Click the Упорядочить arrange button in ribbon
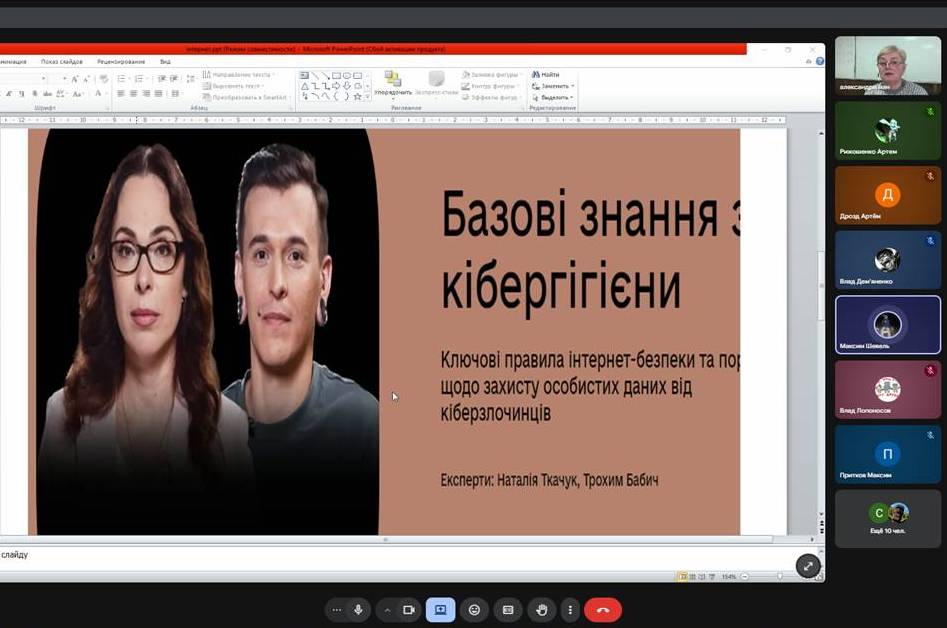Screen dimensions: 947x628 [393, 84]
